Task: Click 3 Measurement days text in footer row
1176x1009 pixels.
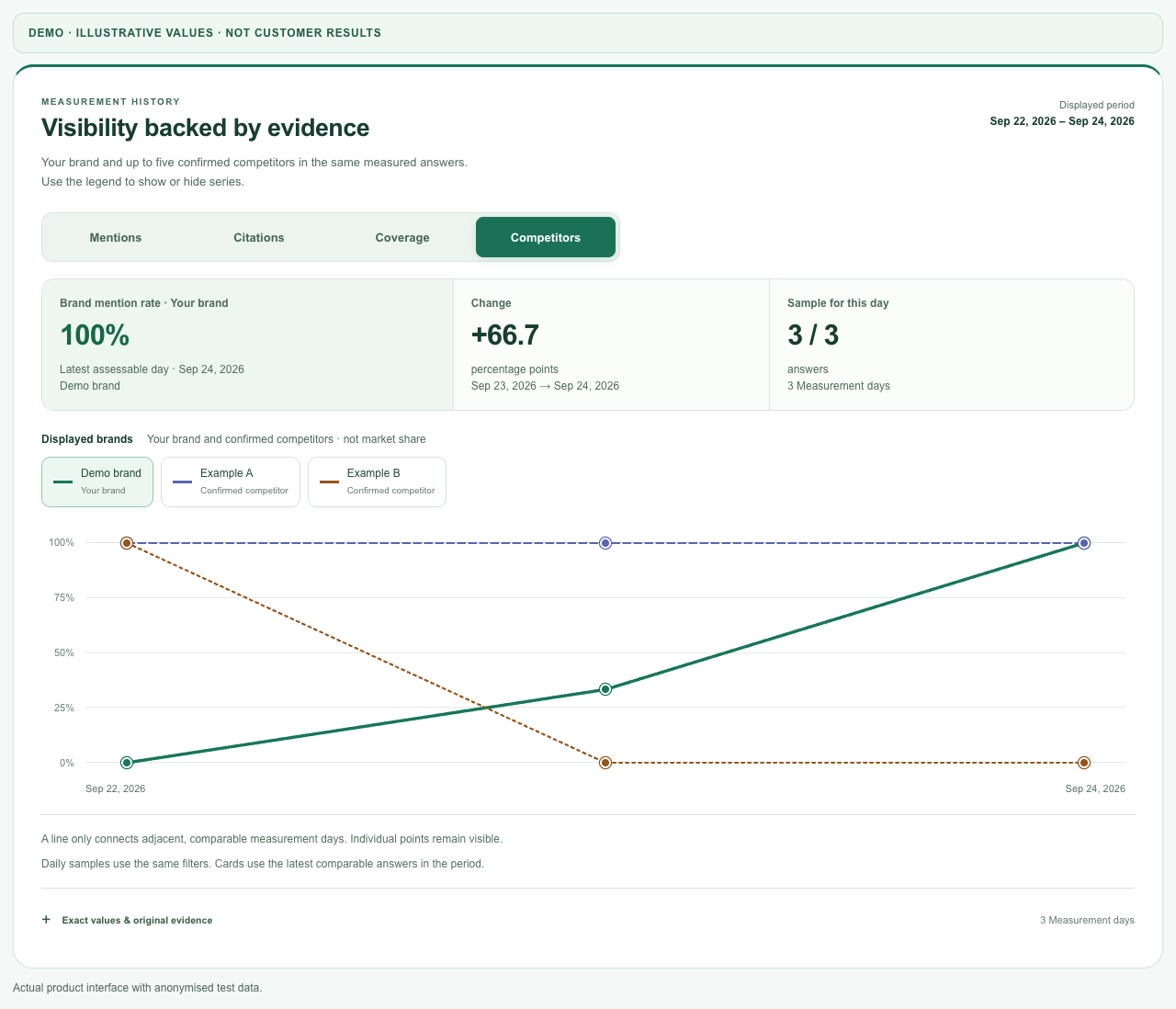Action: coord(1087,920)
